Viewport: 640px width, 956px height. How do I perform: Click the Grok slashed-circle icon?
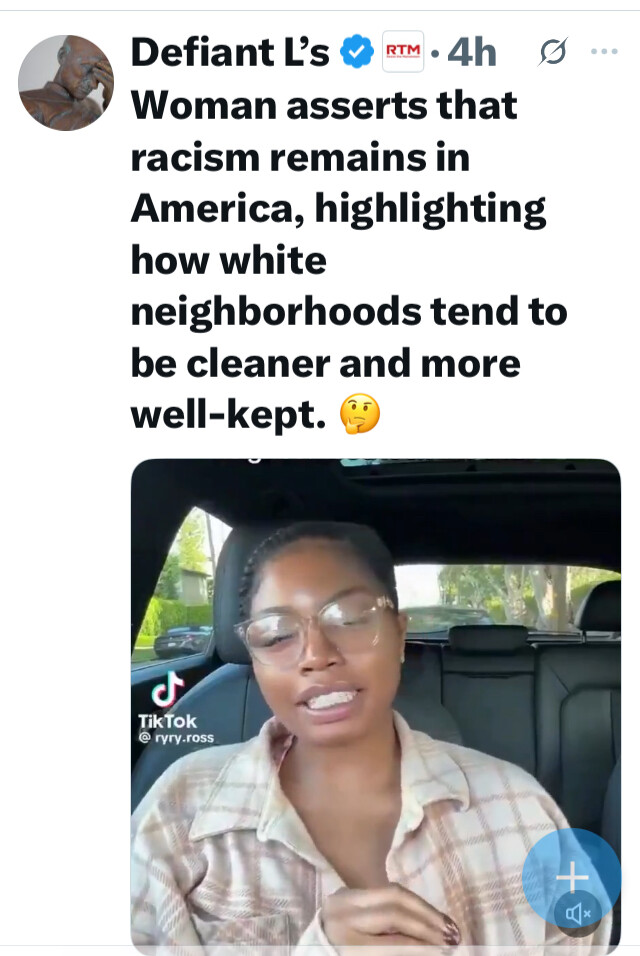(x=553, y=52)
